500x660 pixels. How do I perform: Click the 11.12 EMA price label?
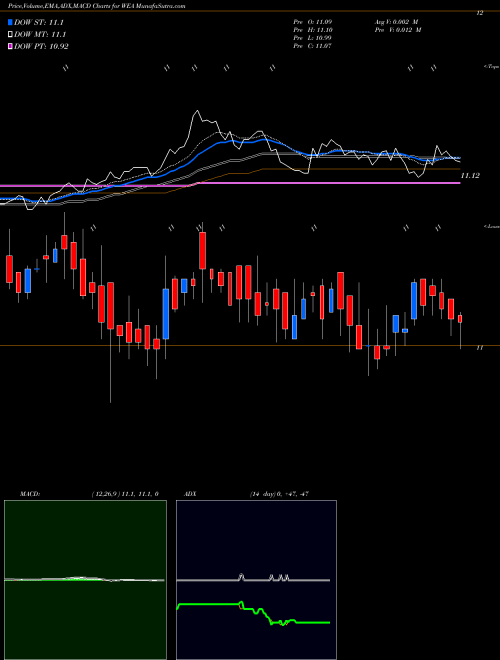(x=470, y=176)
